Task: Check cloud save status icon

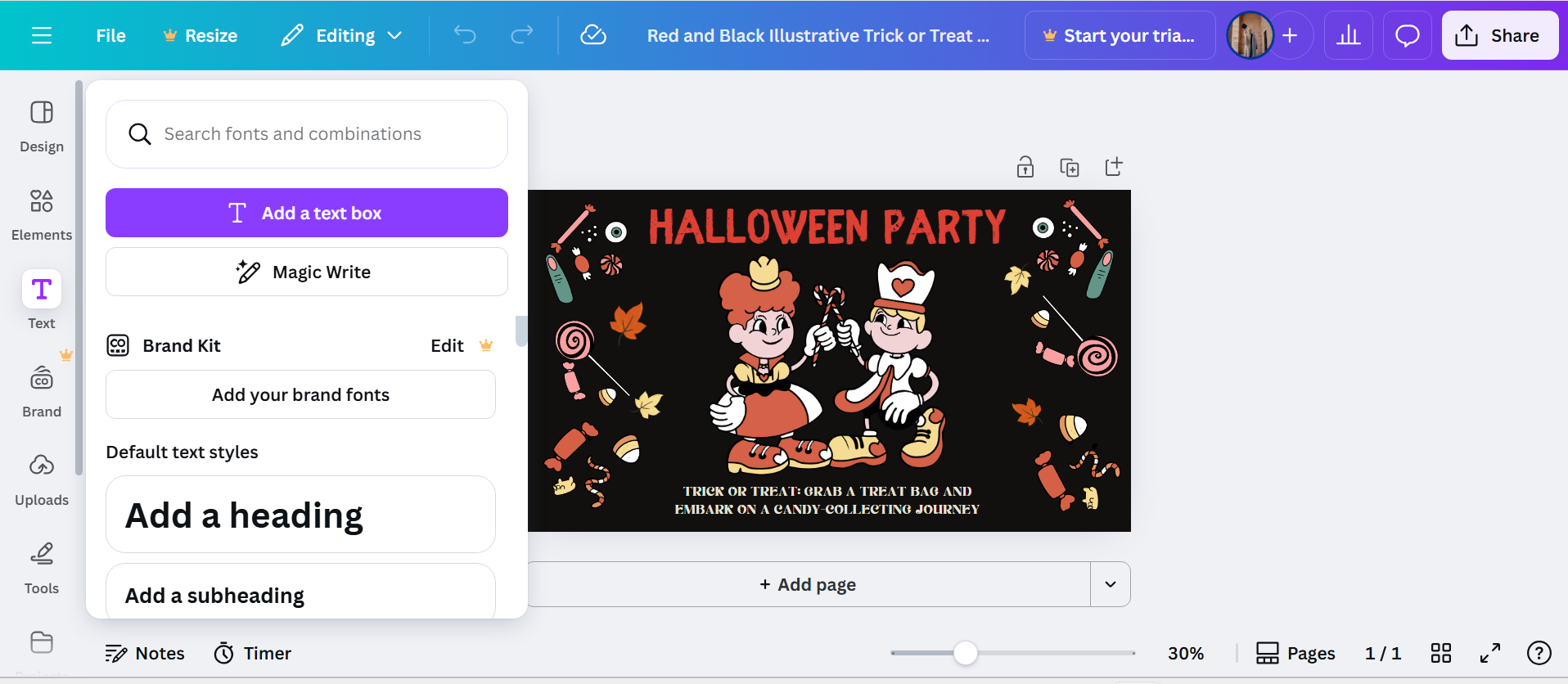Action: (593, 35)
